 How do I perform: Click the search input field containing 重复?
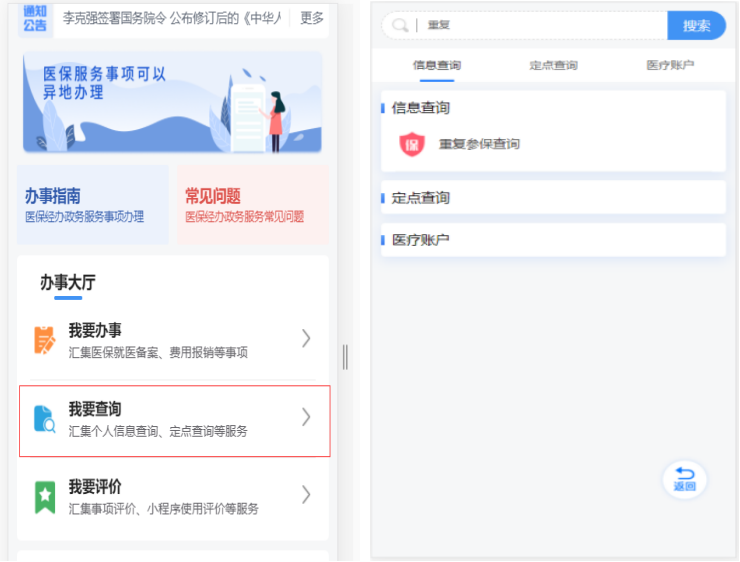click(x=540, y=26)
